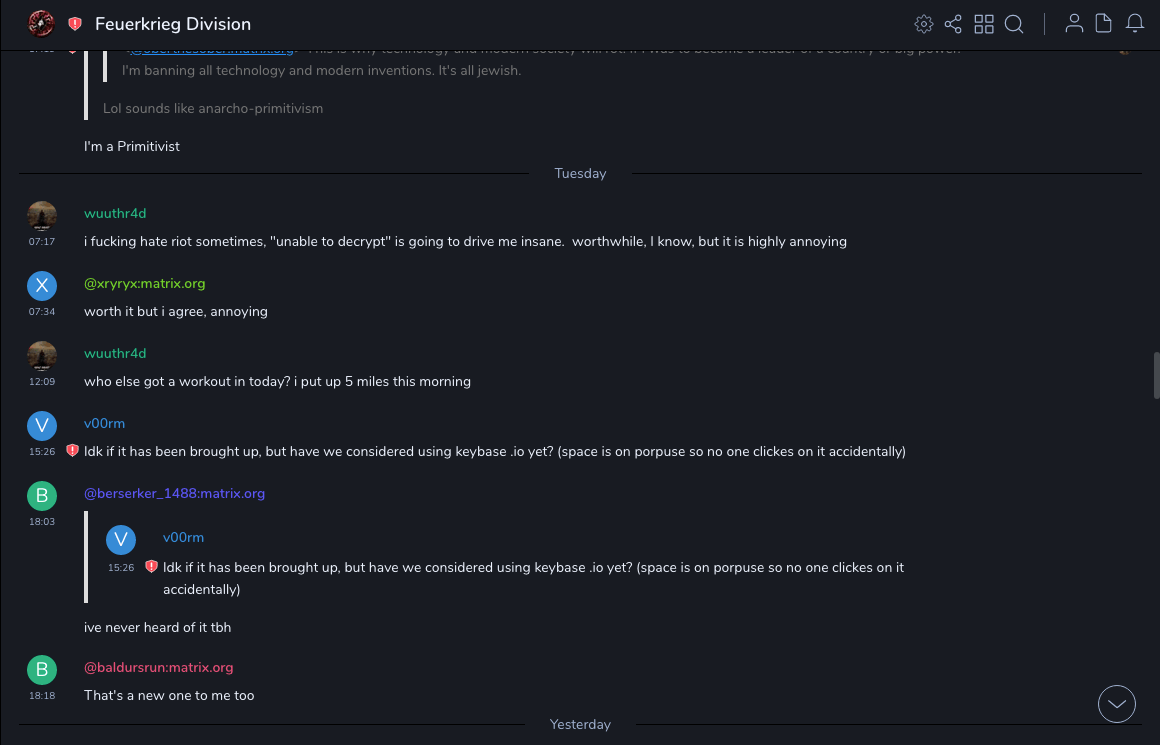The image size is (1160, 745).
Task: Click the search magnifier icon
Action: coord(1014,24)
